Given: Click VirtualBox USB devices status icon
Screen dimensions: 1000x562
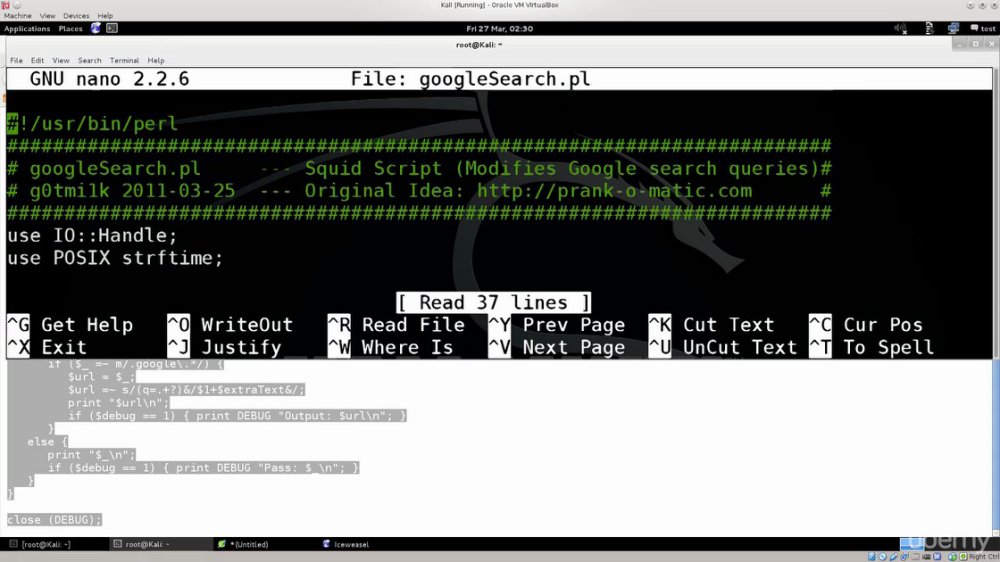Looking at the screenshot, I should tap(893, 557).
